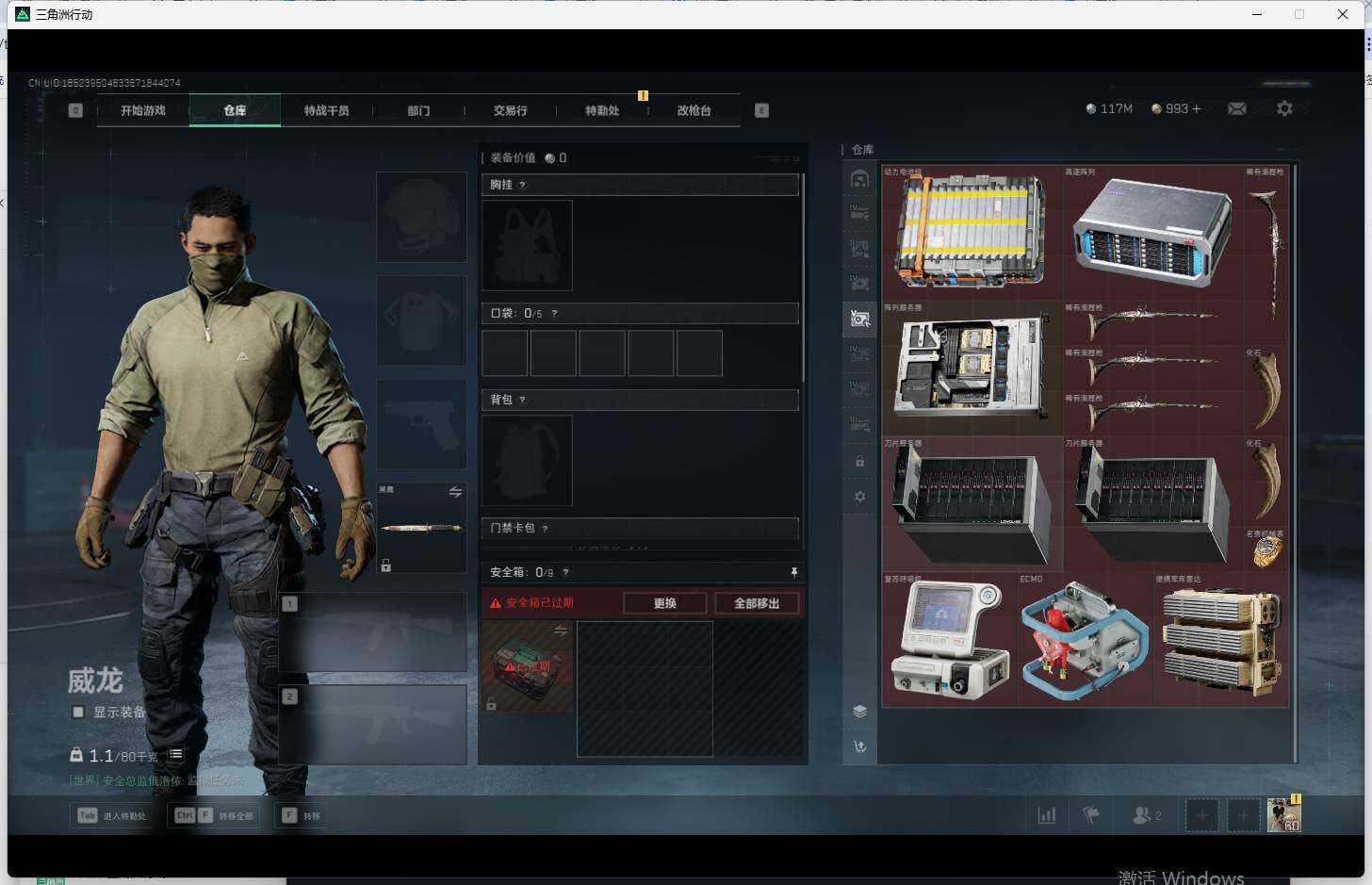Switch to the 改枪台 tab
Viewport: 1372px width, 885px height.
[694, 110]
